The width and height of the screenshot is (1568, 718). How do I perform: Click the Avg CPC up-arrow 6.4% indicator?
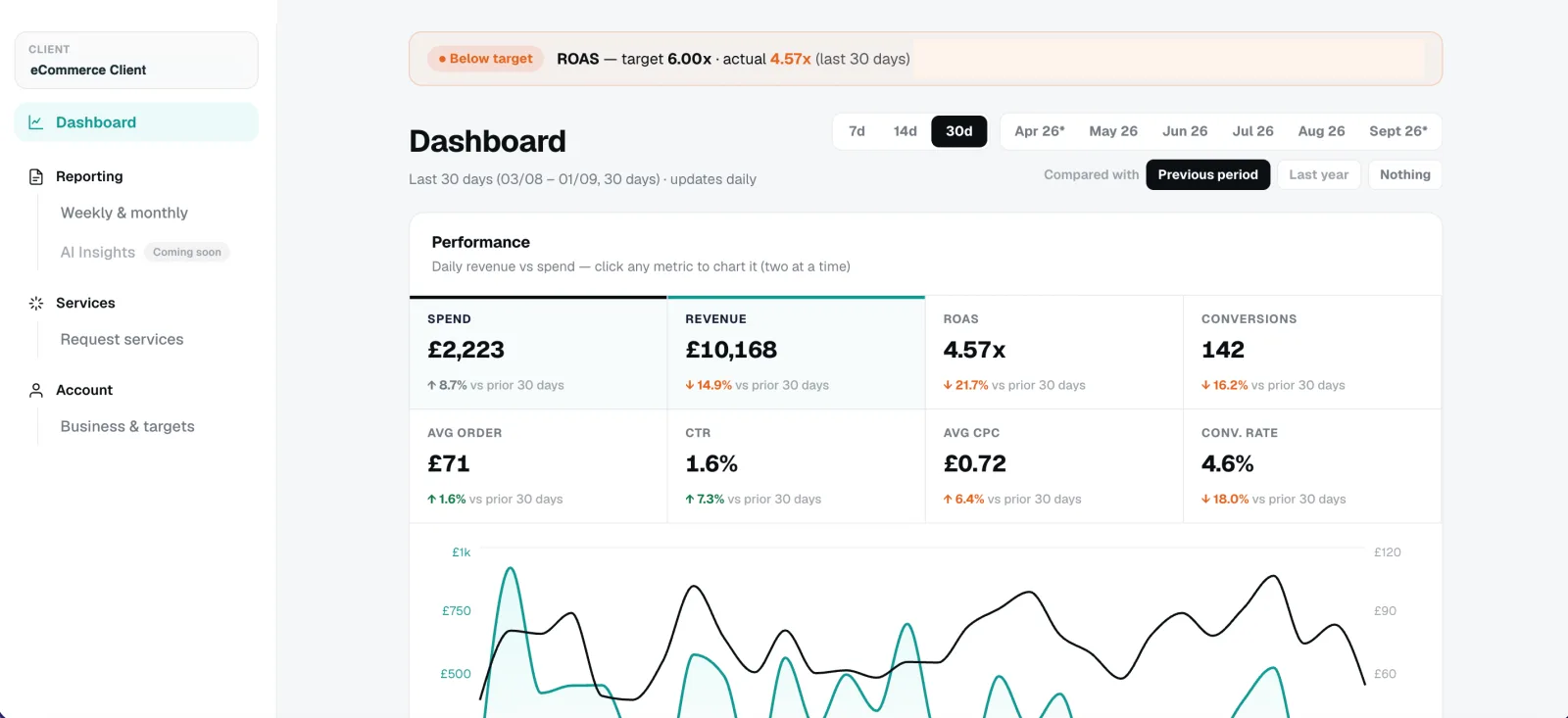(x=964, y=499)
